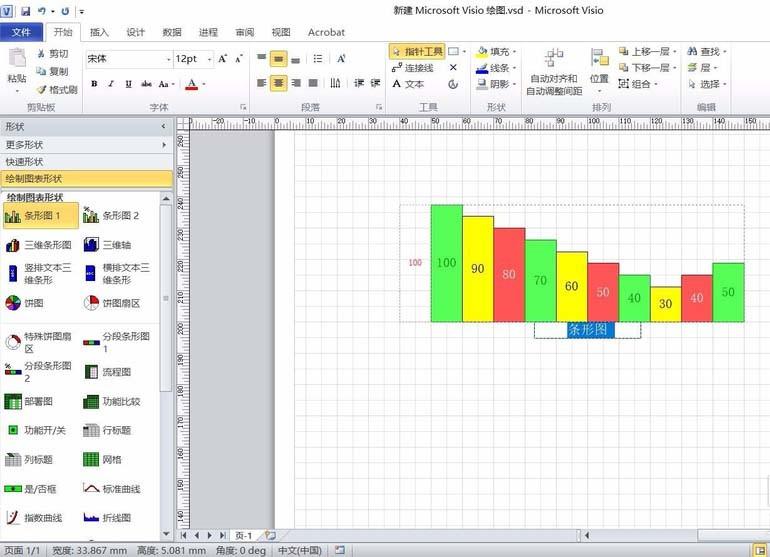Image resolution: width=770 pixels, height=557 pixels.
Task: Toggle italic text formatting
Action: [x=111, y=84]
